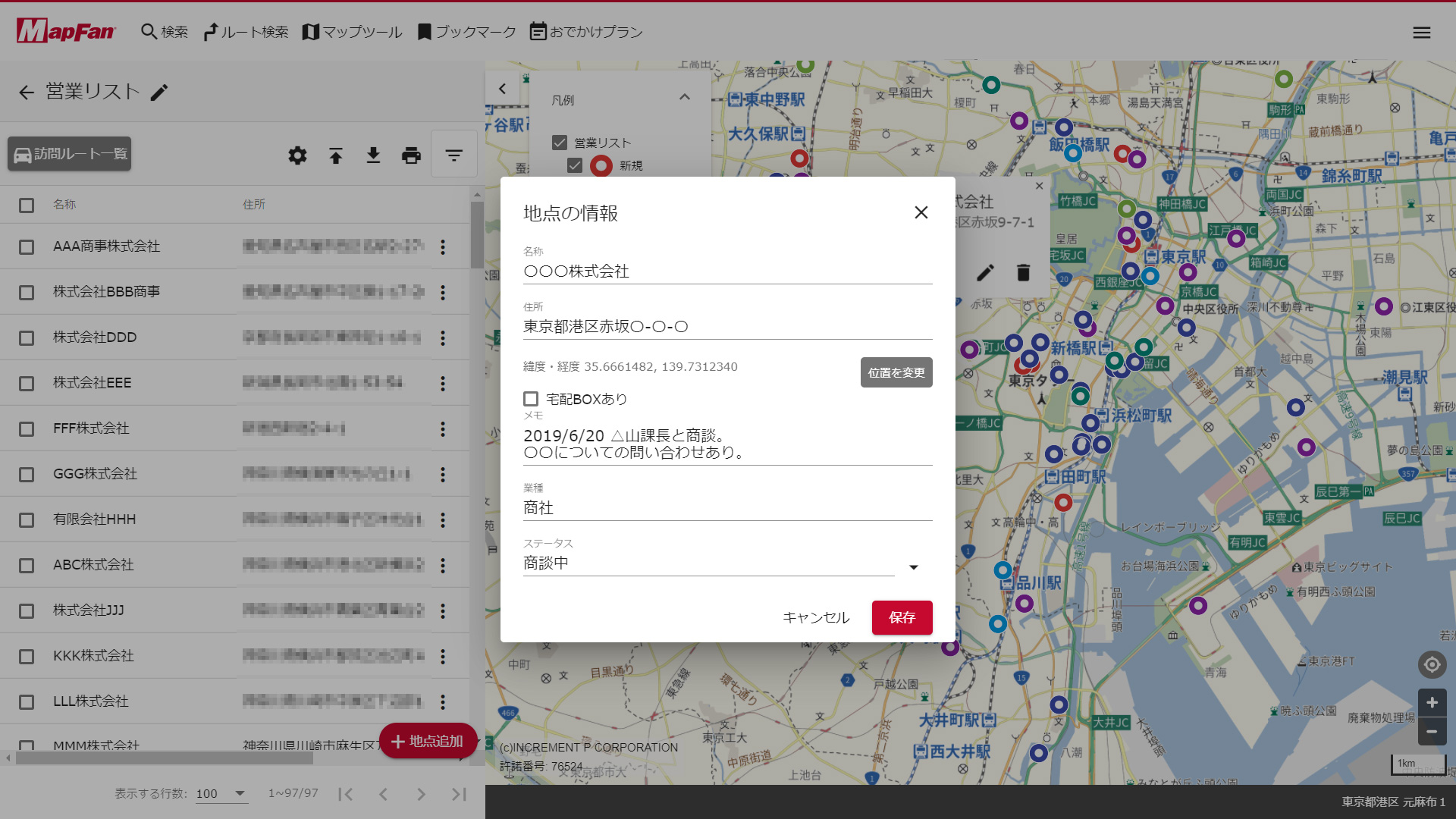The width and height of the screenshot is (1456, 819).
Task: Click 位置を変更 button
Action: click(896, 372)
